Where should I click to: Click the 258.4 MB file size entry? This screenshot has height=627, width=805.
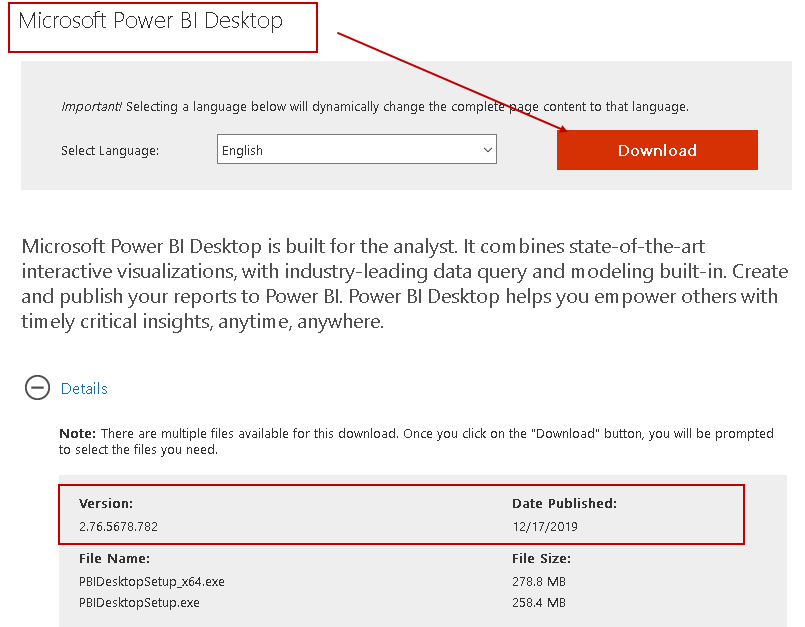tap(539, 602)
